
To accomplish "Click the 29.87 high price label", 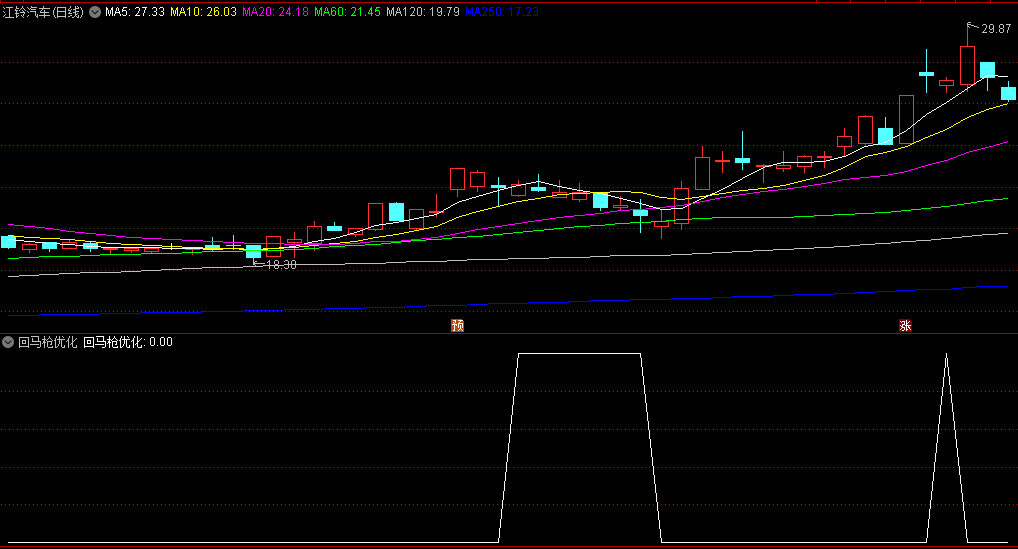I will pos(996,29).
